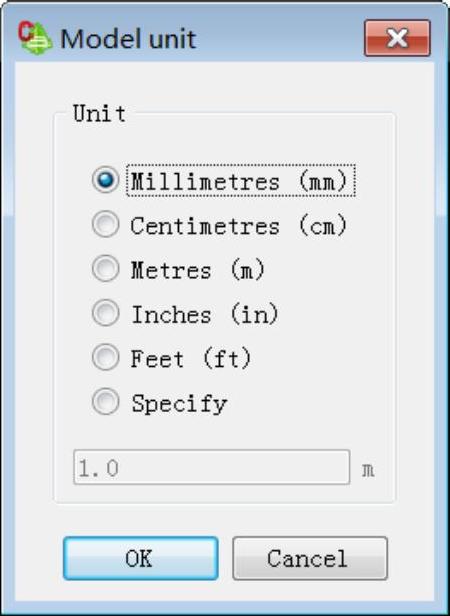Click the "m" suffix beside the value field
Screen dimensions: 450x616
368,469
